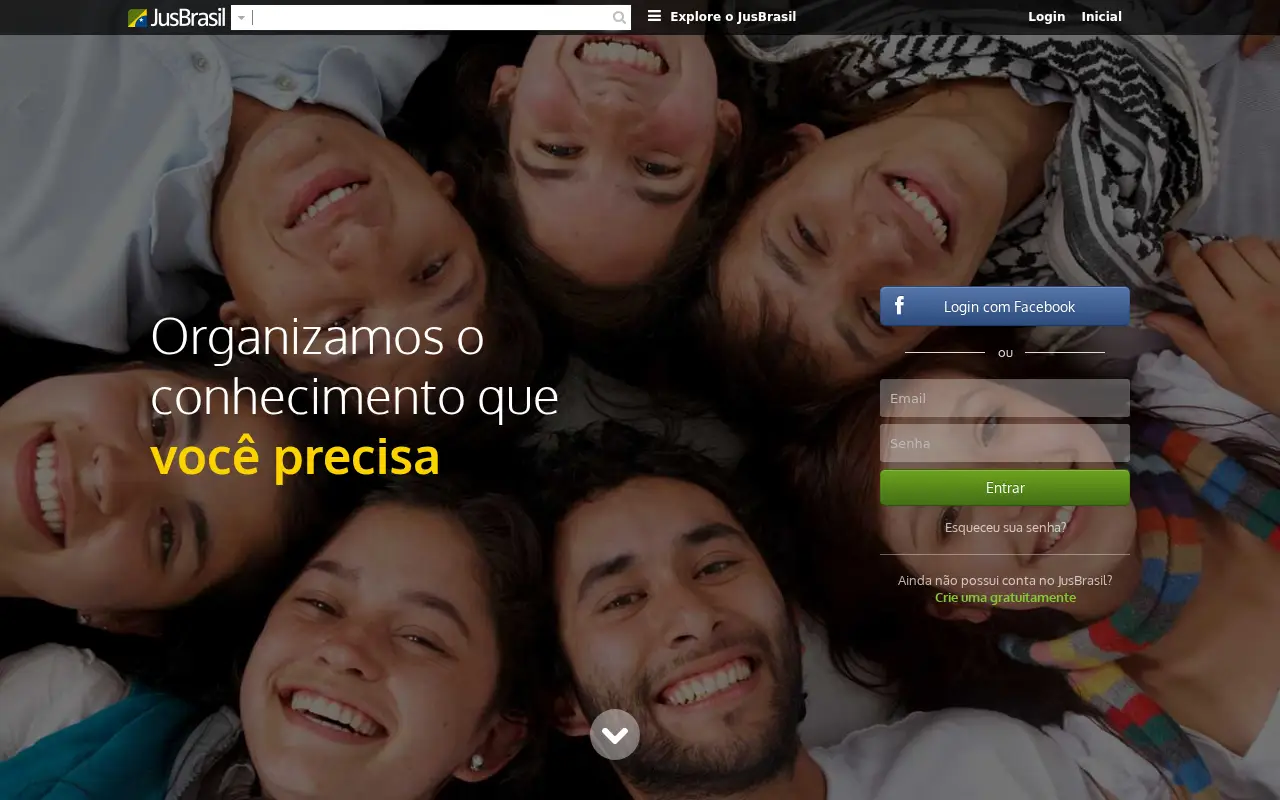Viewport: 1280px width, 800px height.
Task: Open the search filter dropdown arrow
Action: (x=241, y=18)
